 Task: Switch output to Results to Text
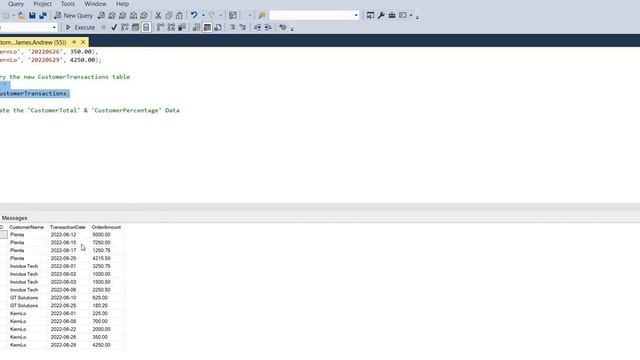(196, 27)
